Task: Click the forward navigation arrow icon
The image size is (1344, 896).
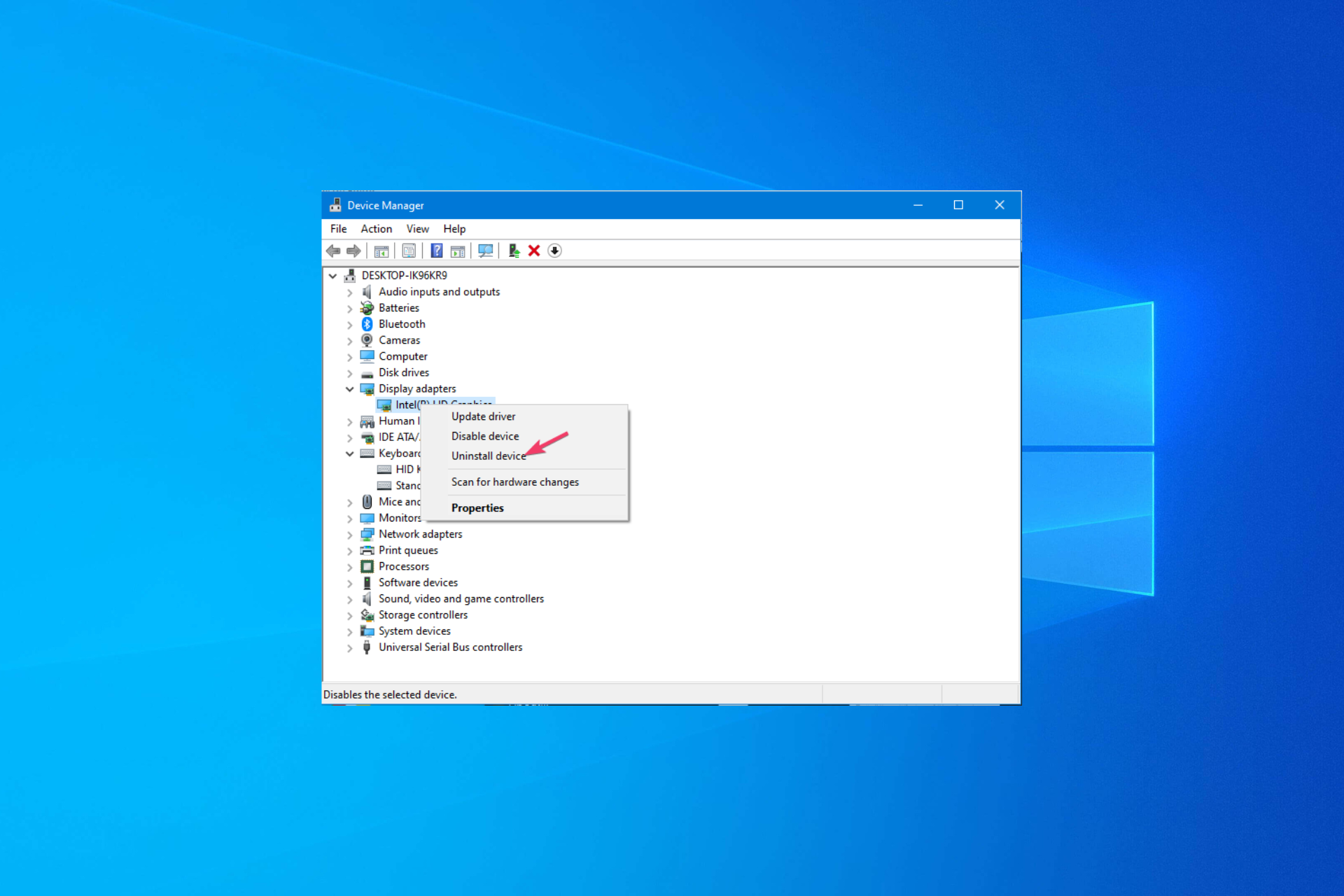Action: click(x=352, y=250)
